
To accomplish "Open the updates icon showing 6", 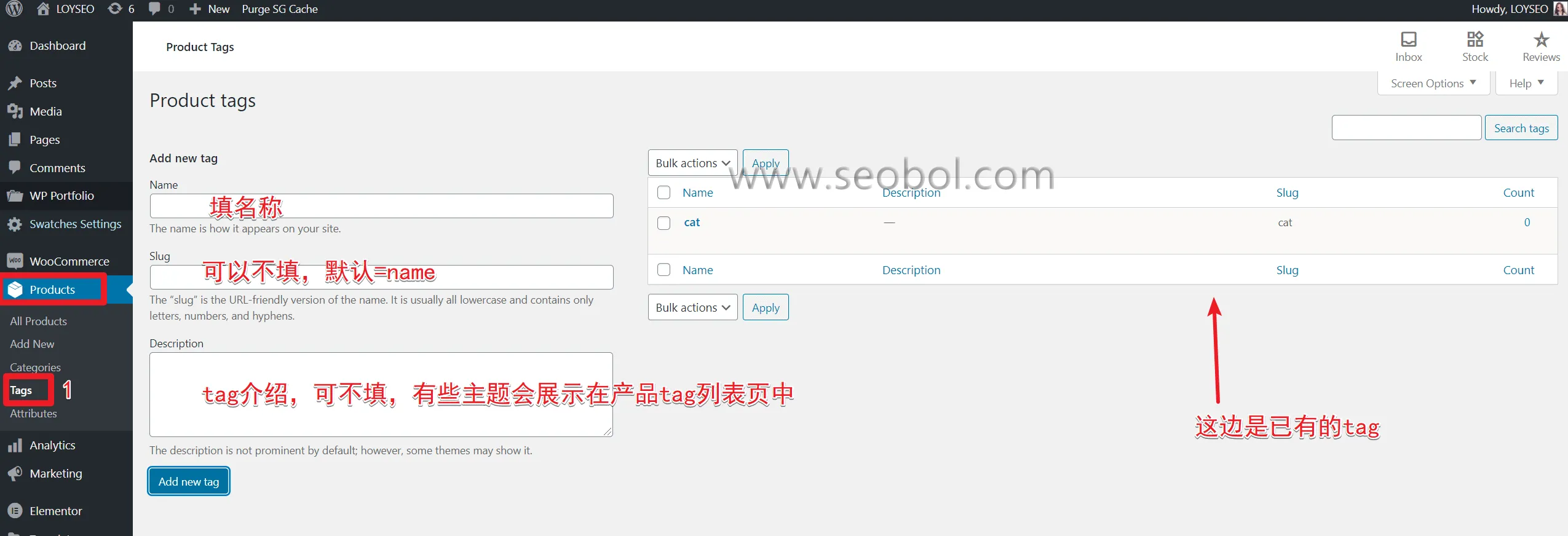I will pyautogui.click(x=115, y=9).
